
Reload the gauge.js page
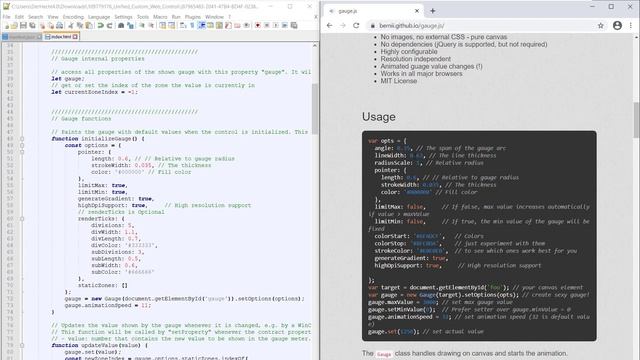point(356,25)
